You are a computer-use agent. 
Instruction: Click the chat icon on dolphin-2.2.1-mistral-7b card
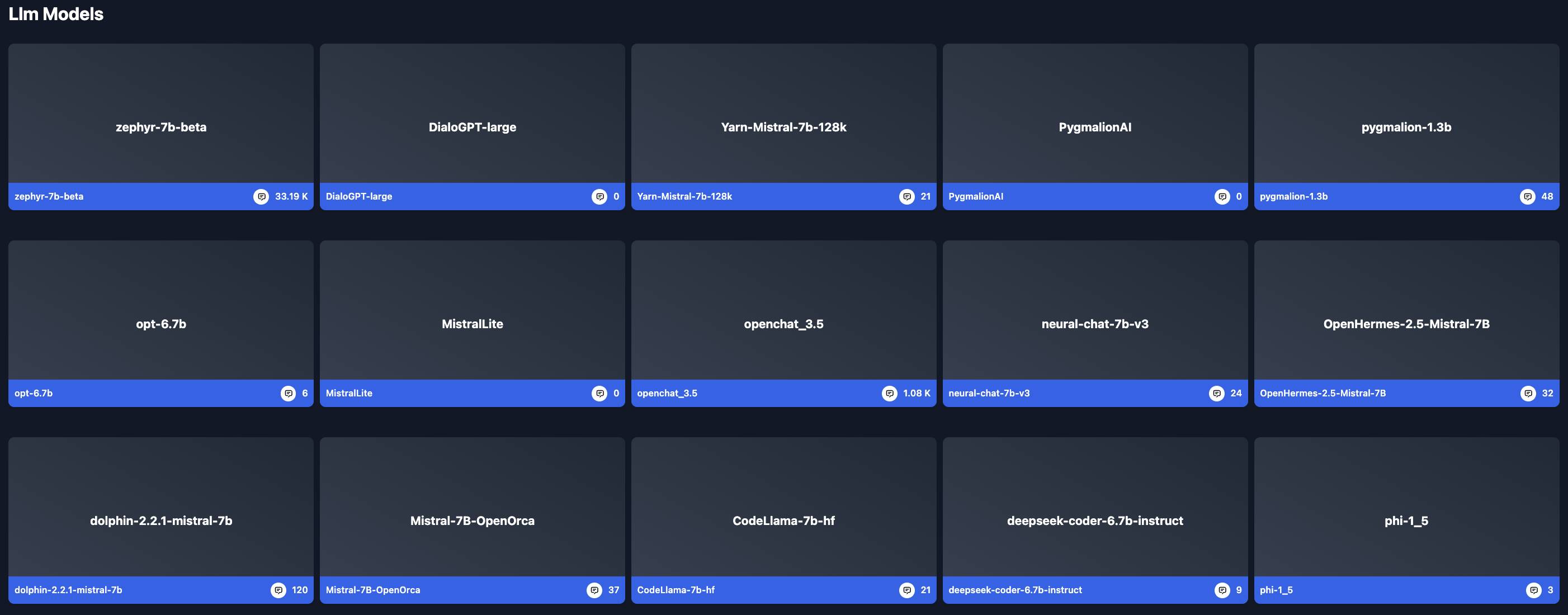tap(278, 590)
